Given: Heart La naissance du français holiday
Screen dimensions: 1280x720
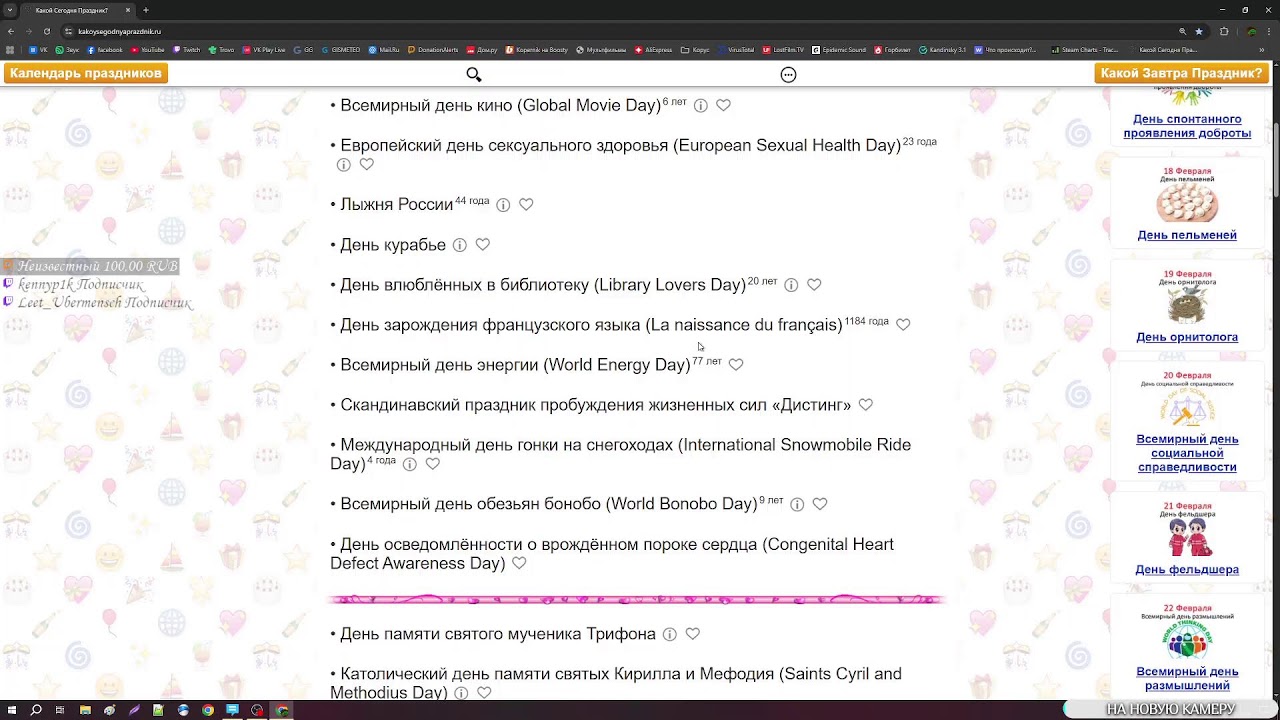Looking at the screenshot, I should (903, 325).
